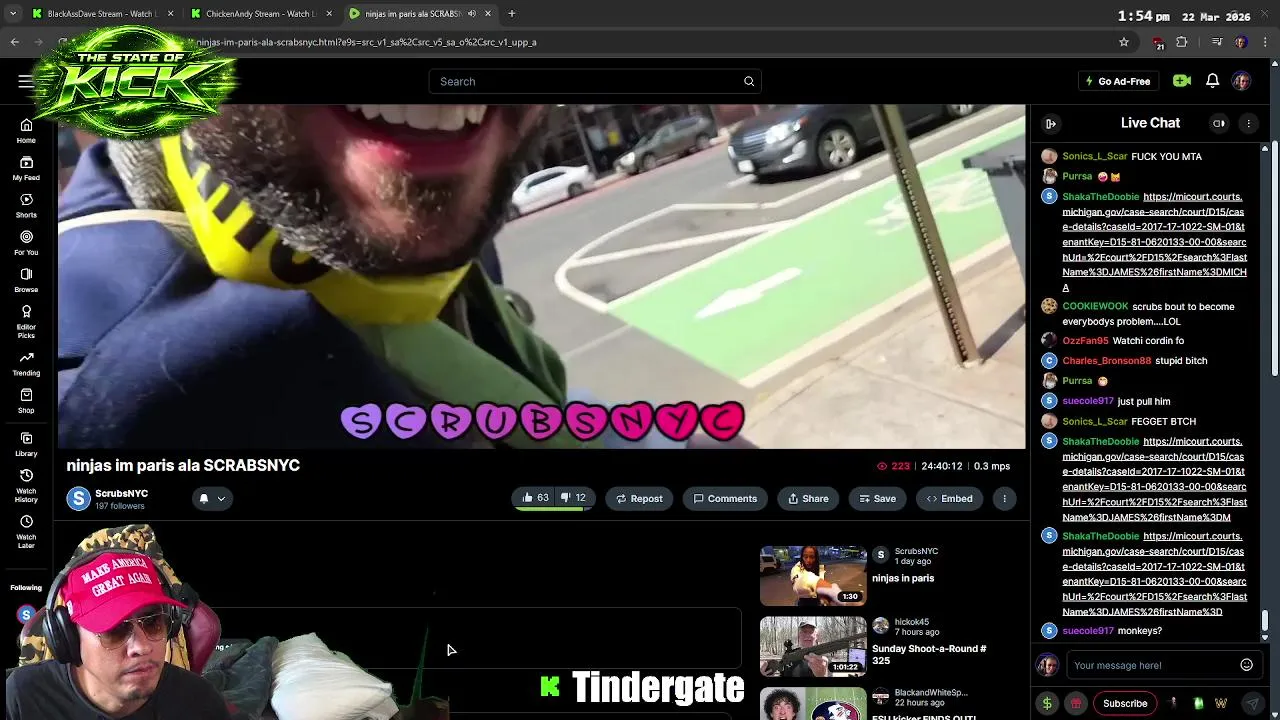
Task: Open Shop in sidebar
Action: 26,400
